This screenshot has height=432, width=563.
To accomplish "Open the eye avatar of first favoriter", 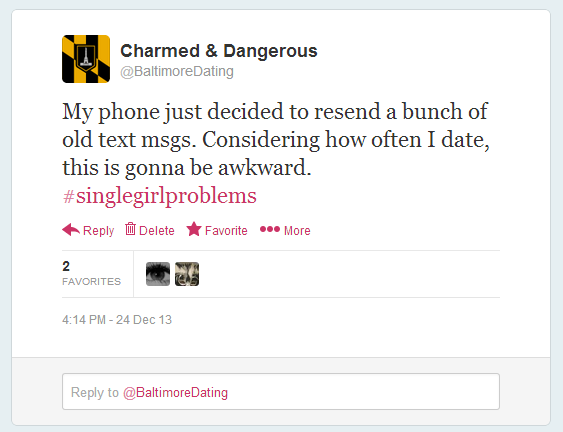I will pyautogui.click(x=158, y=274).
